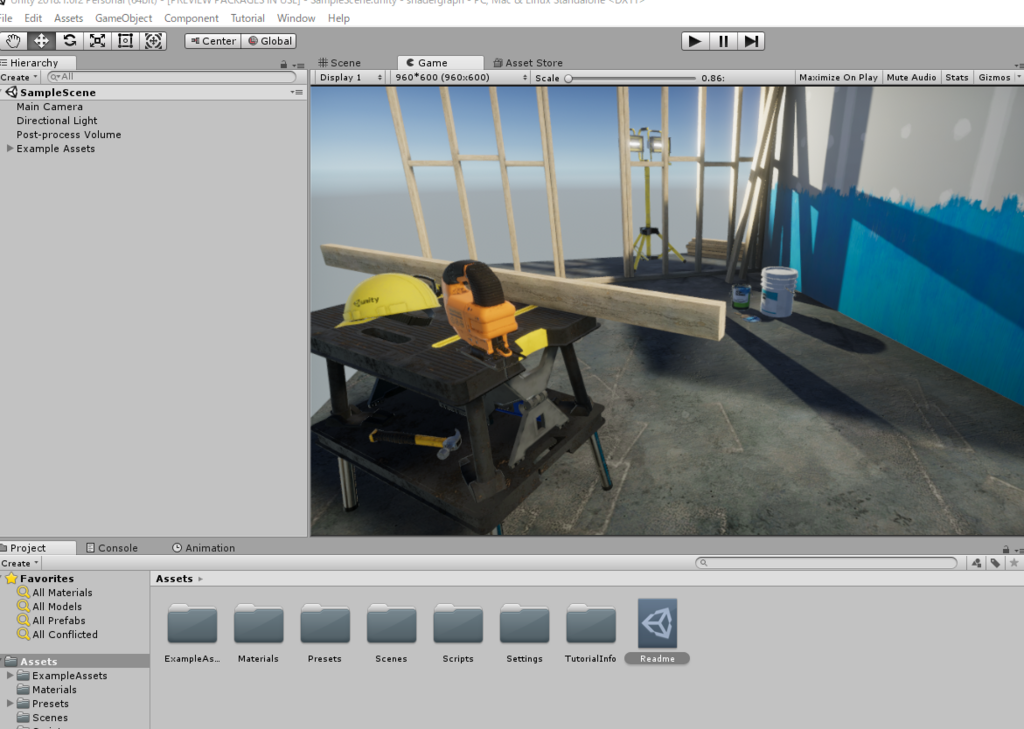Viewport: 1024px width, 729px height.
Task: Toggle Gizmos in Game view
Action: [x=994, y=77]
